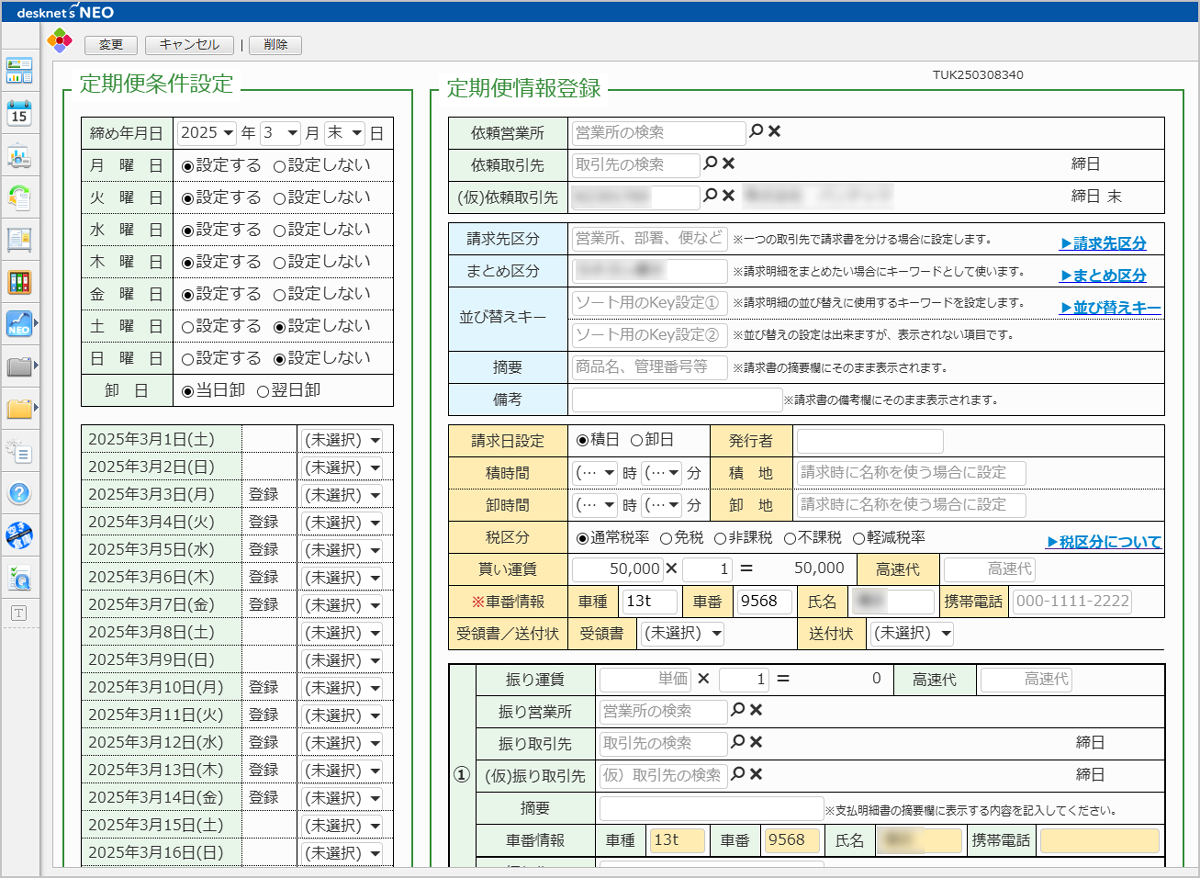Open the year dropdown showing 2025
Image resolution: width=1200 pixels, height=878 pixels.
point(206,133)
